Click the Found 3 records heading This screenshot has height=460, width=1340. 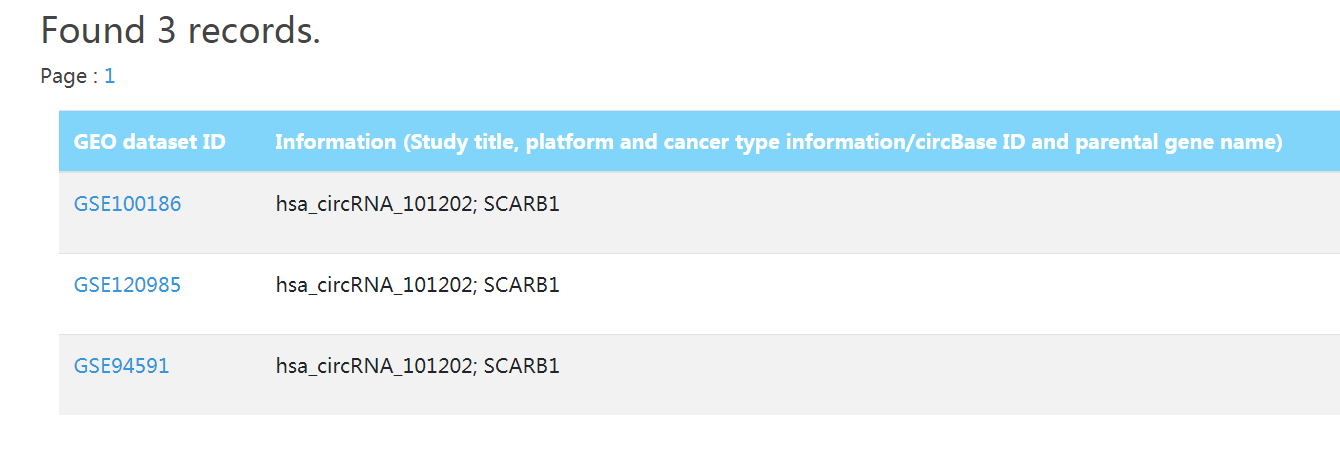pyautogui.click(x=180, y=31)
